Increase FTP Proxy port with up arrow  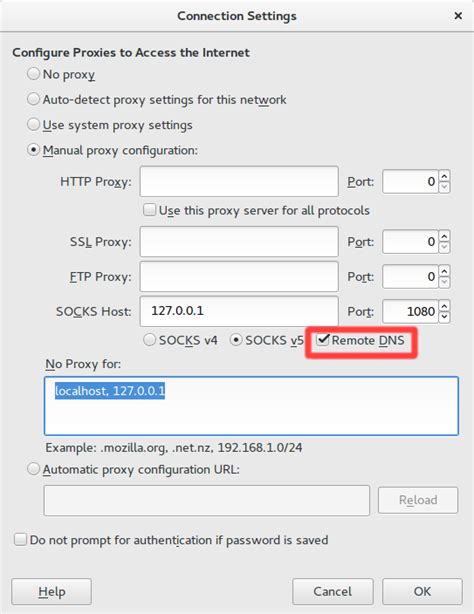point(444,271)
